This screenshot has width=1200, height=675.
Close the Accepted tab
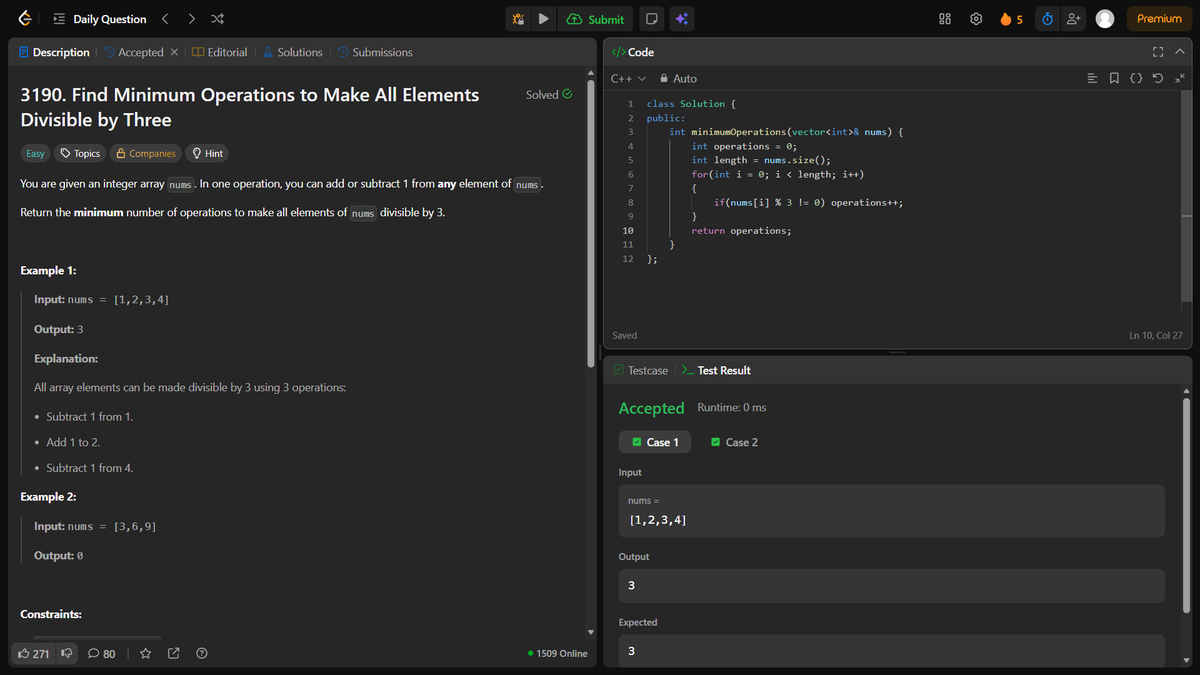(174, 52)
